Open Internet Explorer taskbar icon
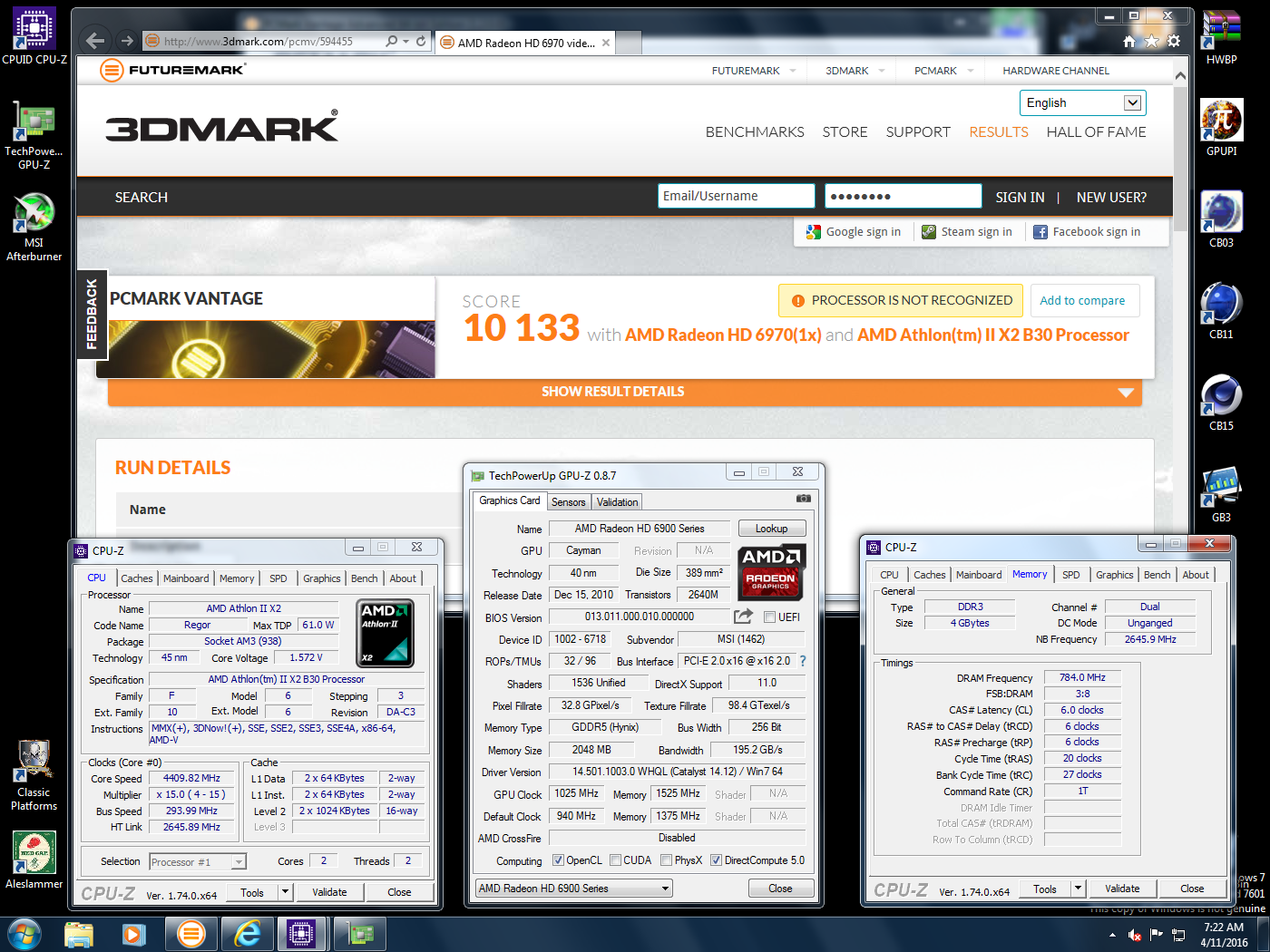This screenshot has height=952, width=1270. pos(247,934)
